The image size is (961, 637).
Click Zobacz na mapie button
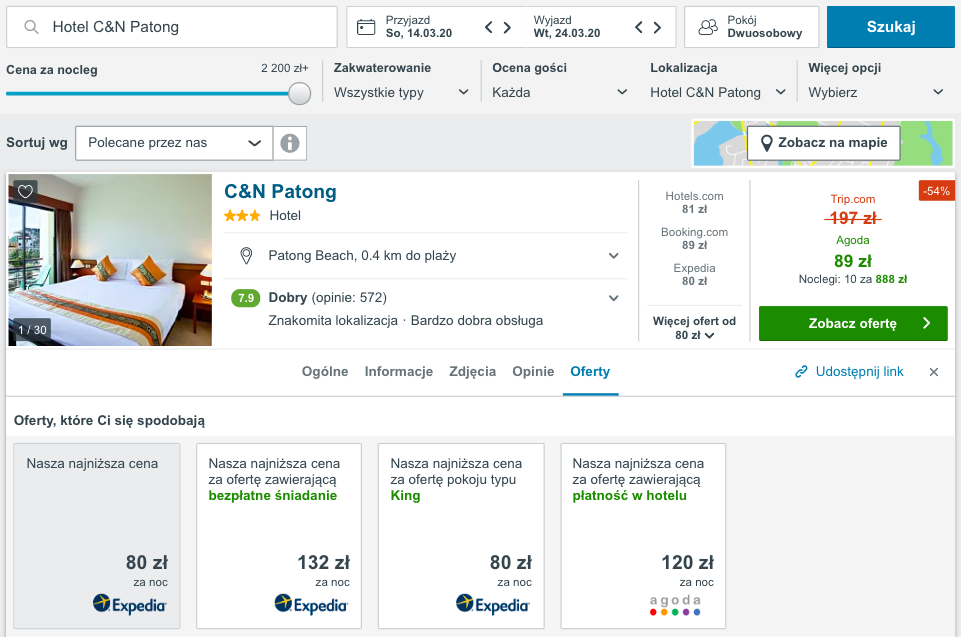click(x=823, y=143)
